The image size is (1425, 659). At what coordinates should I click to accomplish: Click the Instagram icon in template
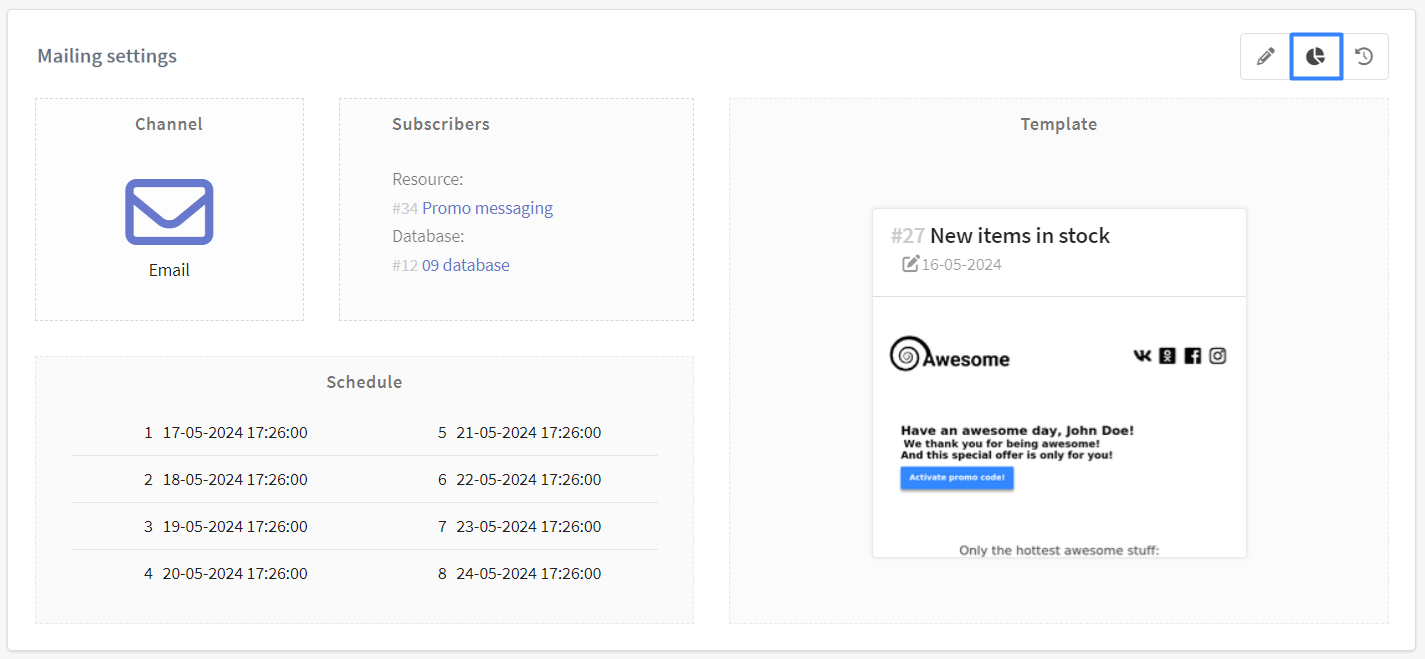click(x=1217, y=356)
